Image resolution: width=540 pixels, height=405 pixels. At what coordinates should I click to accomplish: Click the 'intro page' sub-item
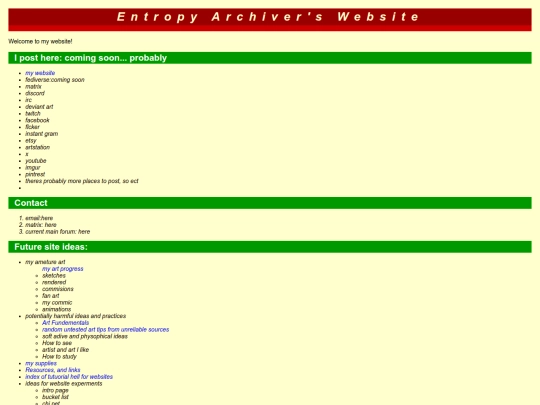pos(55,390)
